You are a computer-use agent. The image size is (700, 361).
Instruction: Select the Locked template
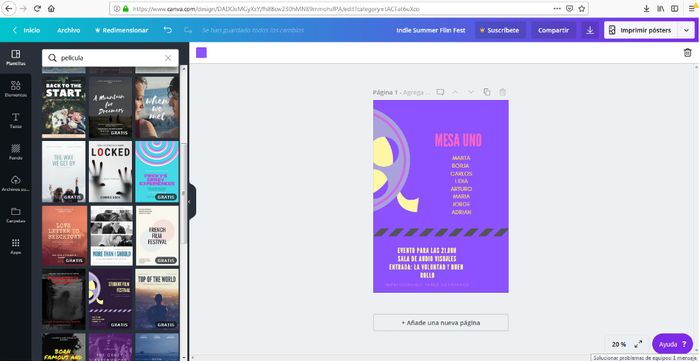pyautogui.click(x=110, y=172)
